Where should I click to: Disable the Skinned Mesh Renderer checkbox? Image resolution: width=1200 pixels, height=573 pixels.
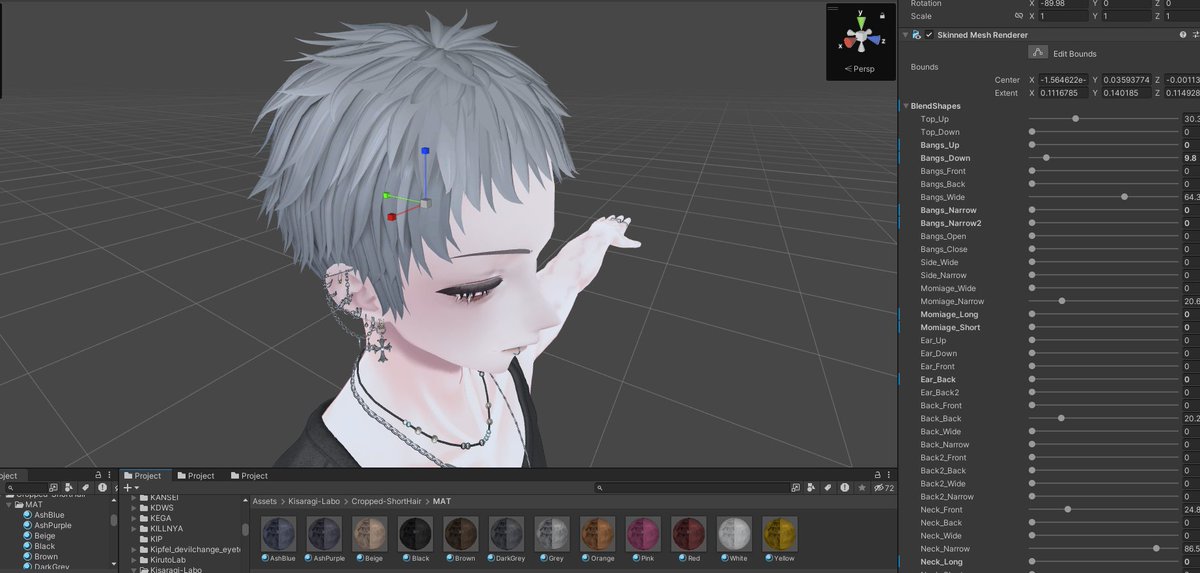[930, 34]
